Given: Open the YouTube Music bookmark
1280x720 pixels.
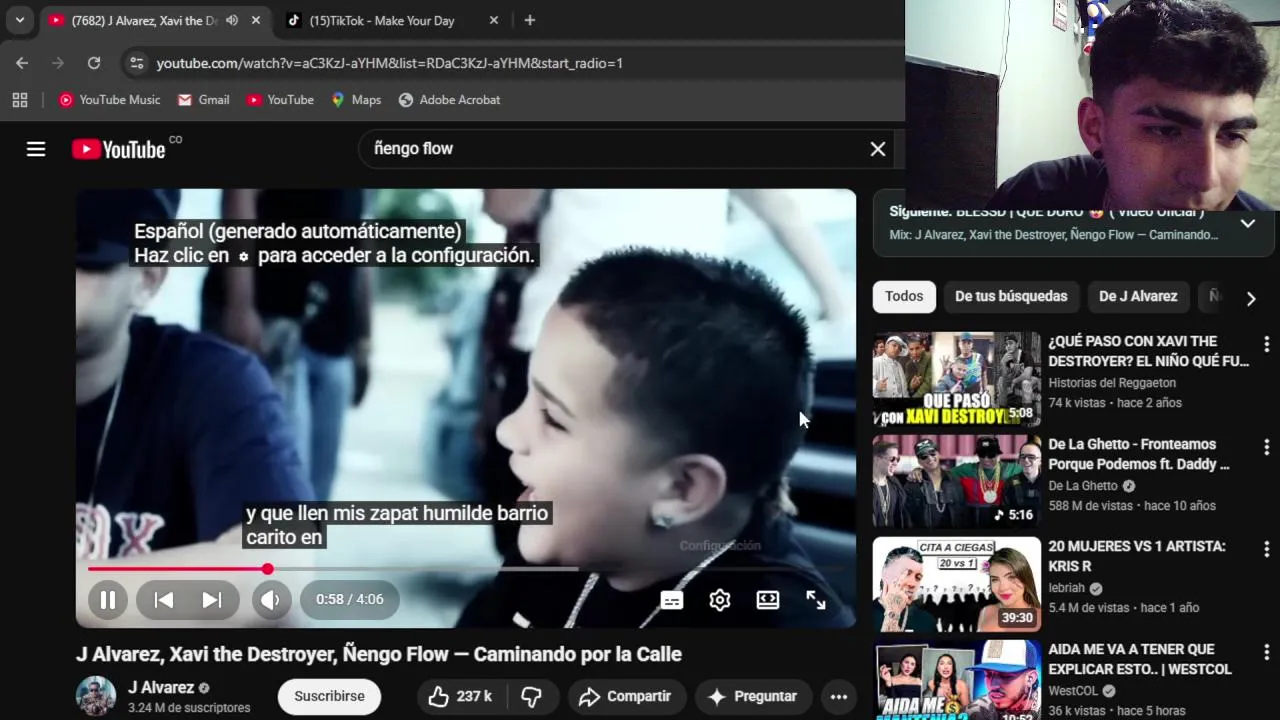Looking at the screenshot, I should [109, 100].
